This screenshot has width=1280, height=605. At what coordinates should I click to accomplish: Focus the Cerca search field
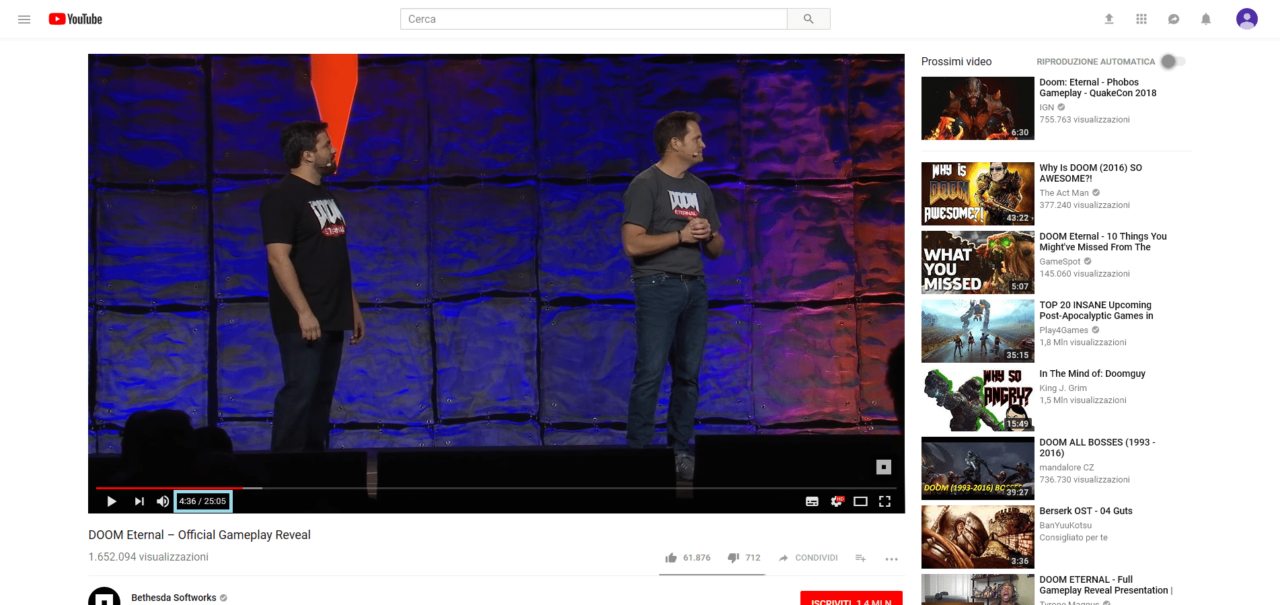tap(593, 19)
